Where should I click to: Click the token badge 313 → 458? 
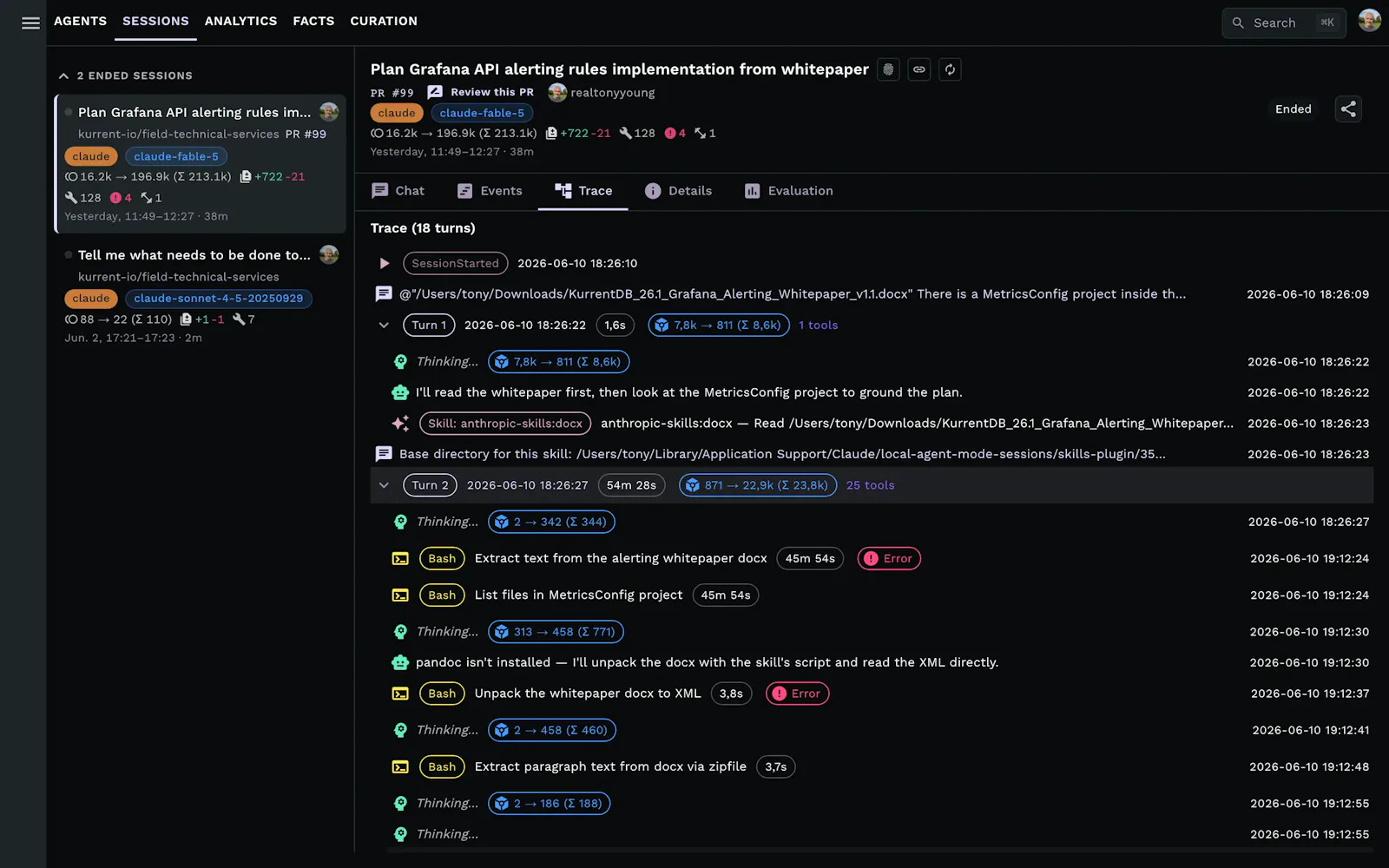tap(556, 632)
